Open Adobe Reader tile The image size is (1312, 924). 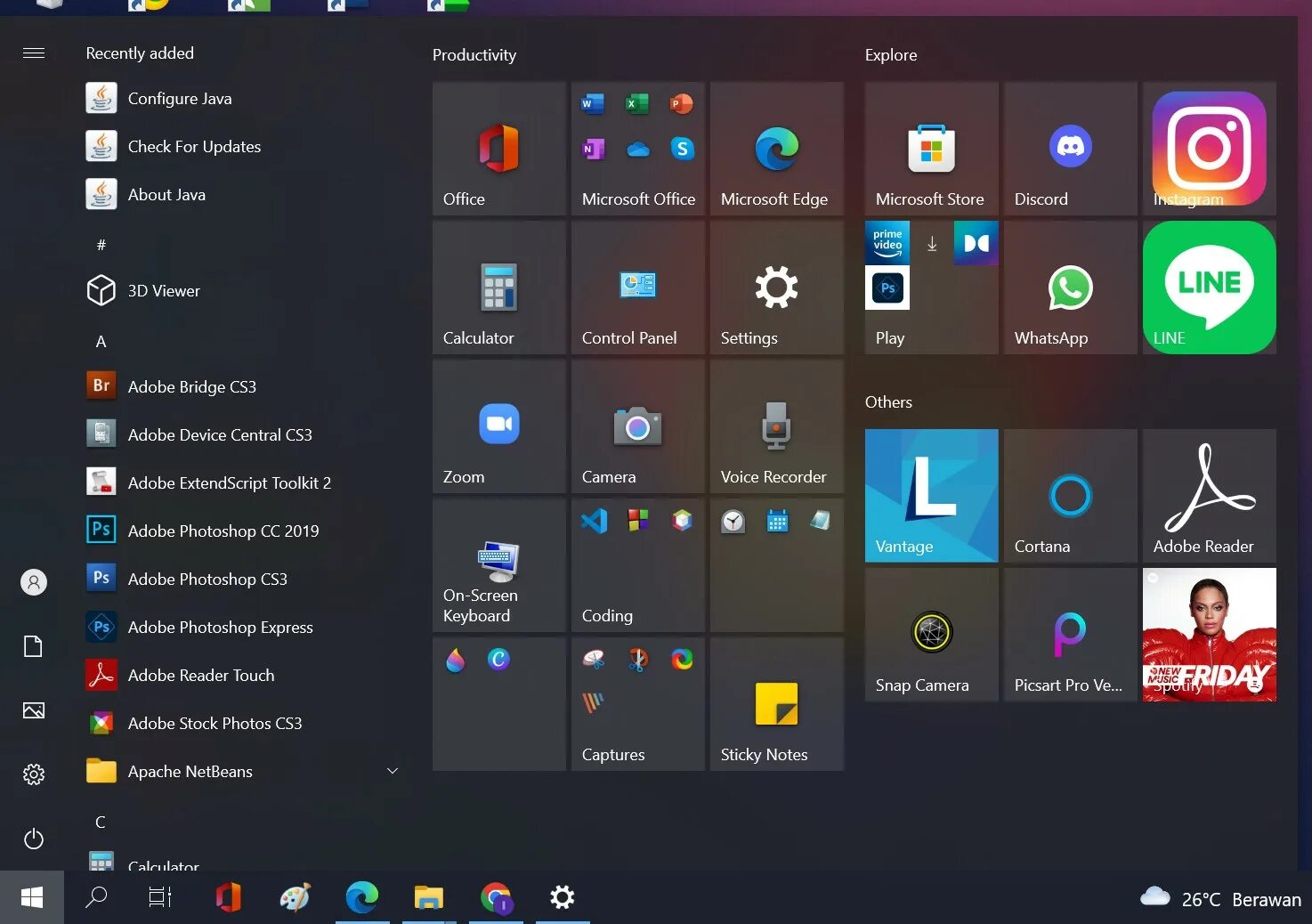pyautogui.click(x=1210, y=496)
